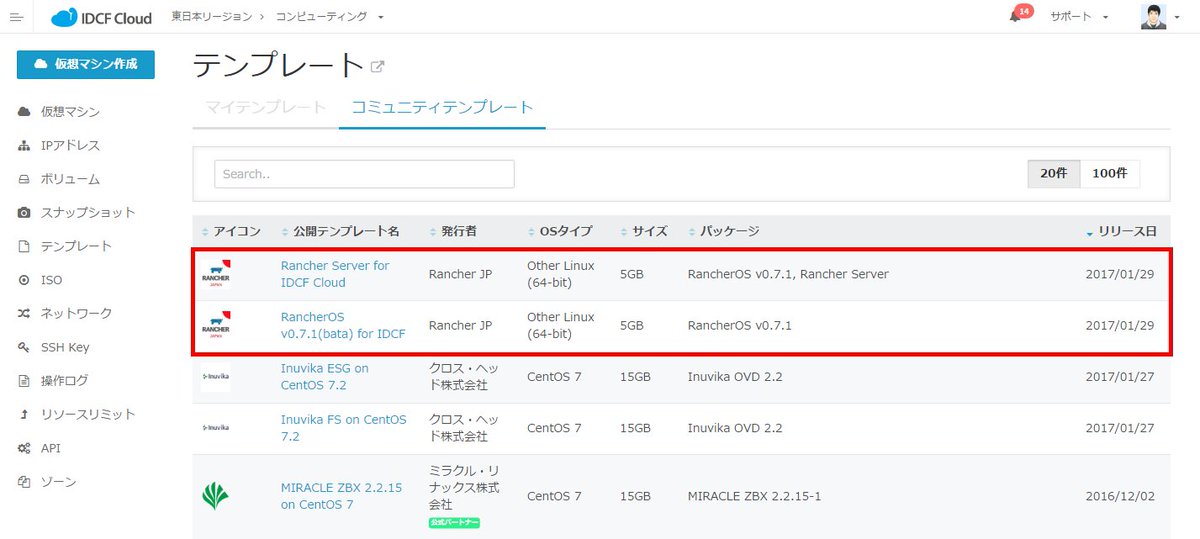Screen dimensions: 1200x539
Task: Select コミュニティテンプレート tab
Action: click(442, 107)
